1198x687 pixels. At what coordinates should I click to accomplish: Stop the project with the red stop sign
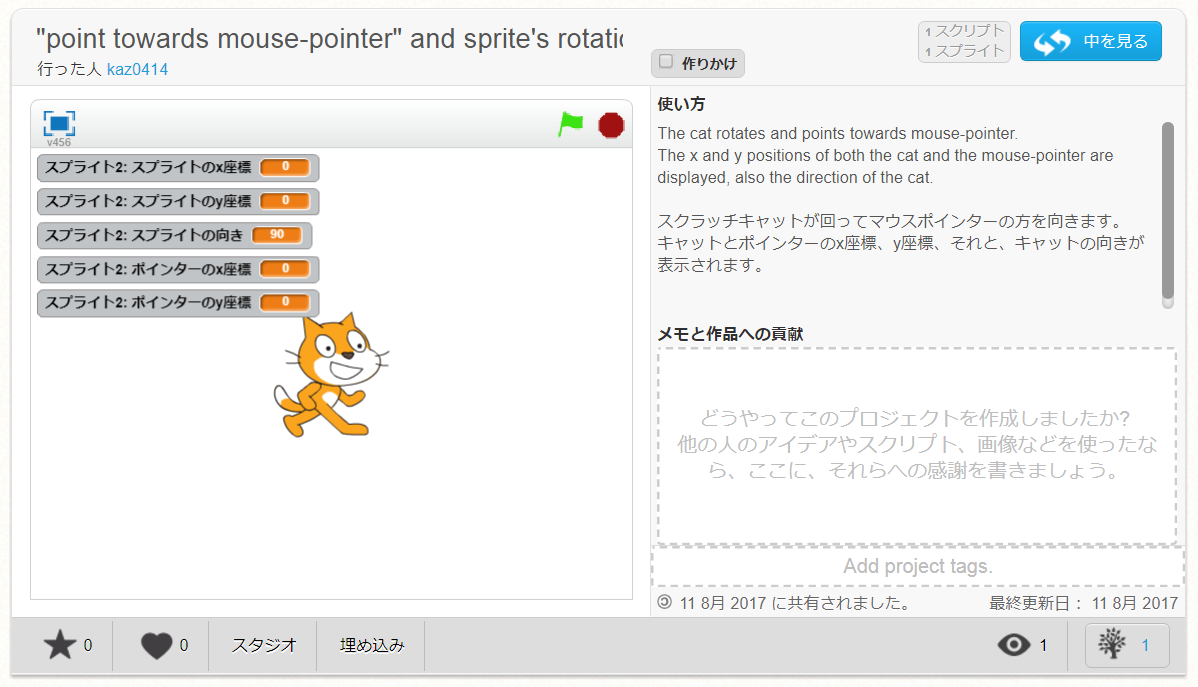pos(610,125)
